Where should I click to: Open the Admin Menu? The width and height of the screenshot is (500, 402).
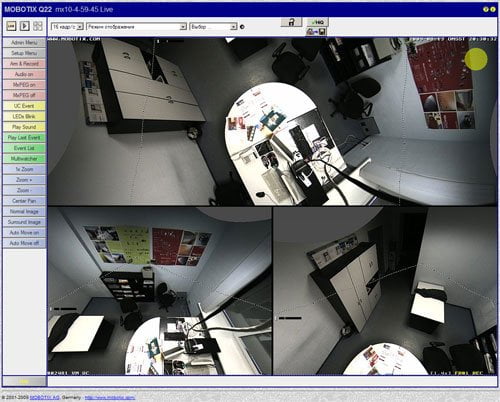click(x=24, y=43)
